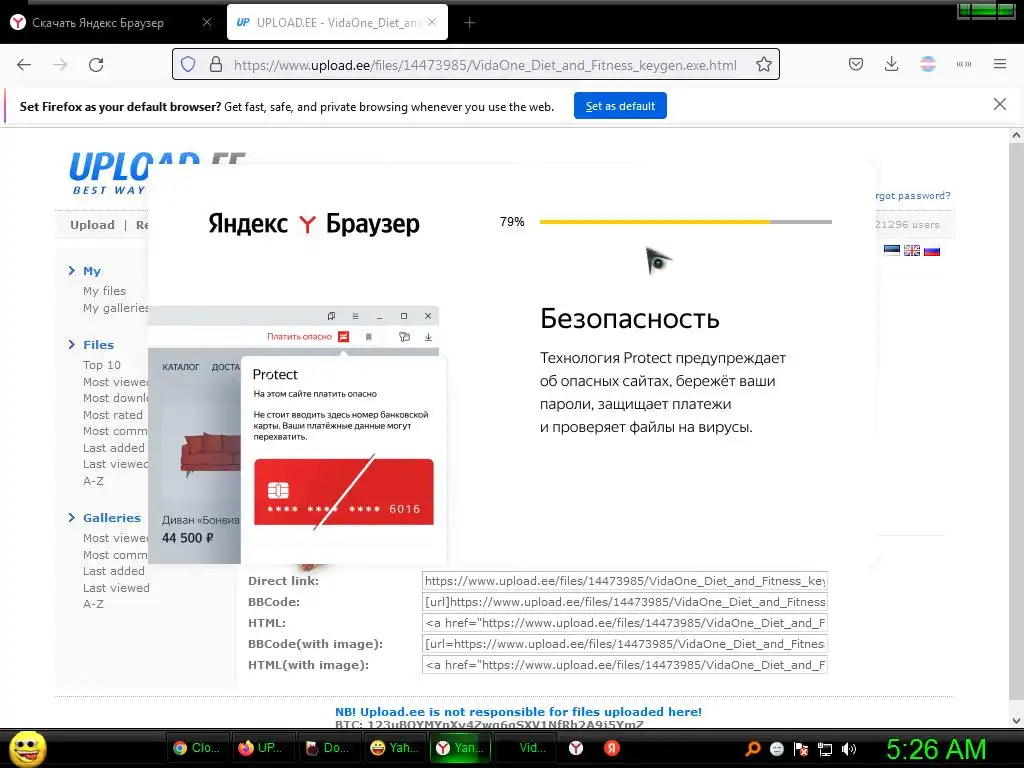
Task: Close the UPLOAD.EE tab
Action: [432, 22]
